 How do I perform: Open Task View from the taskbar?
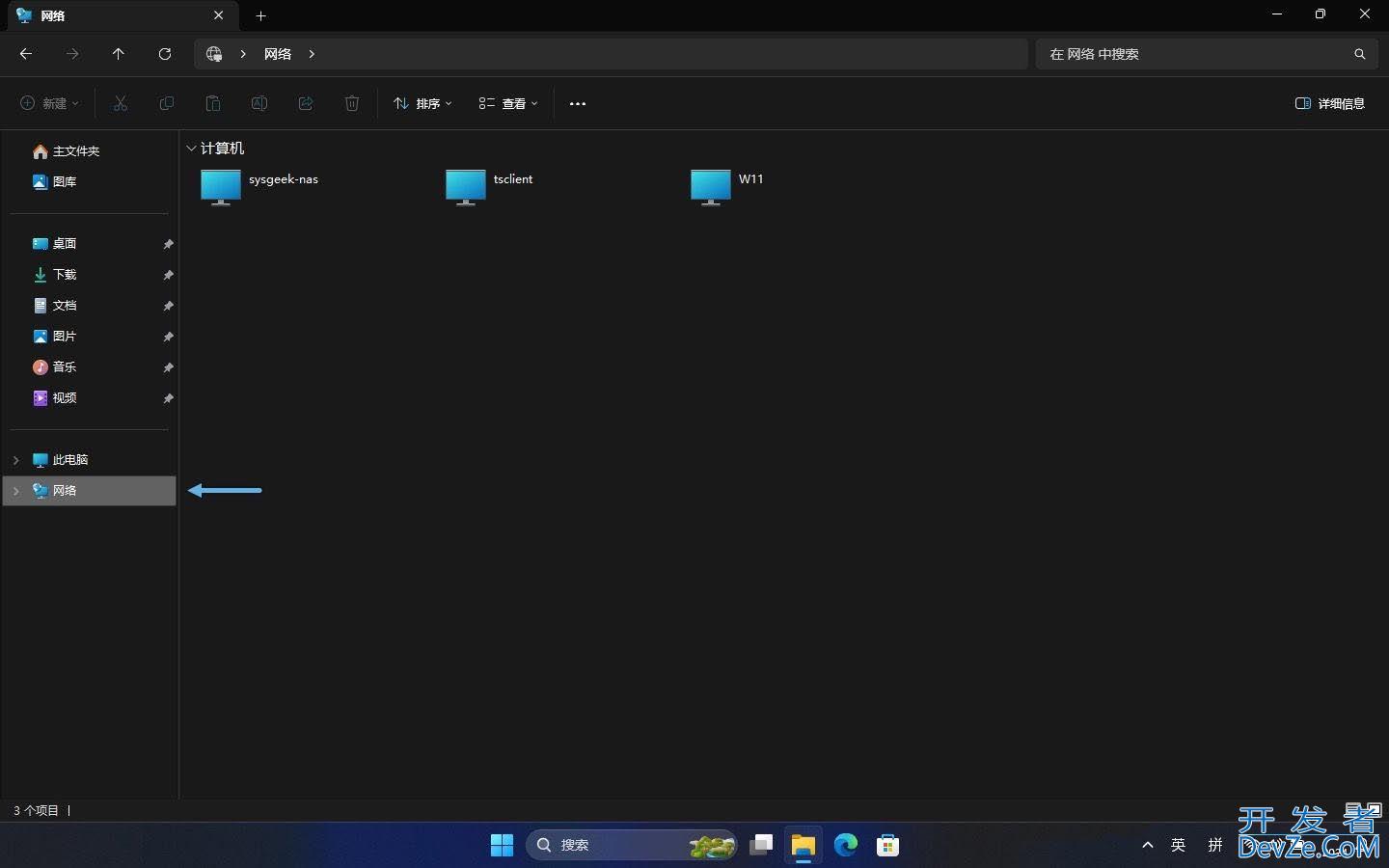761,845
